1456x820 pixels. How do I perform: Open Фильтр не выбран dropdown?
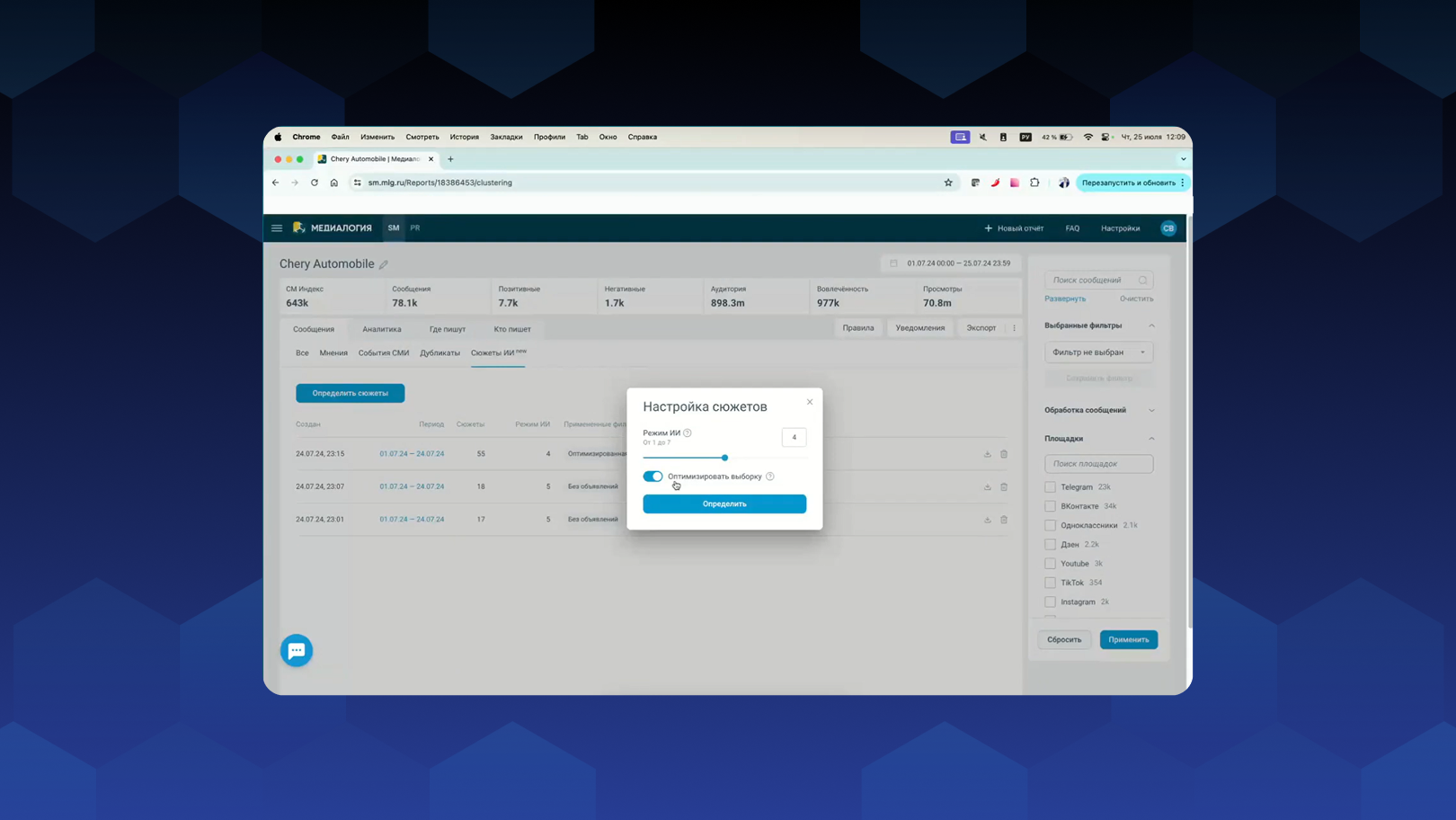[x=1098, y=352]
